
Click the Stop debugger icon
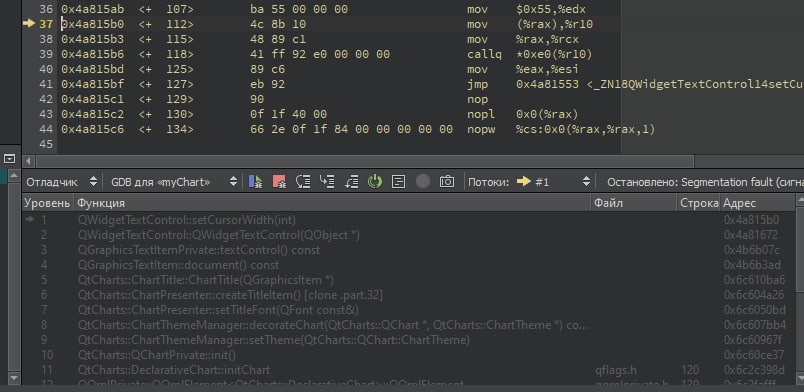pyautogui.click(x=279, y=181)
